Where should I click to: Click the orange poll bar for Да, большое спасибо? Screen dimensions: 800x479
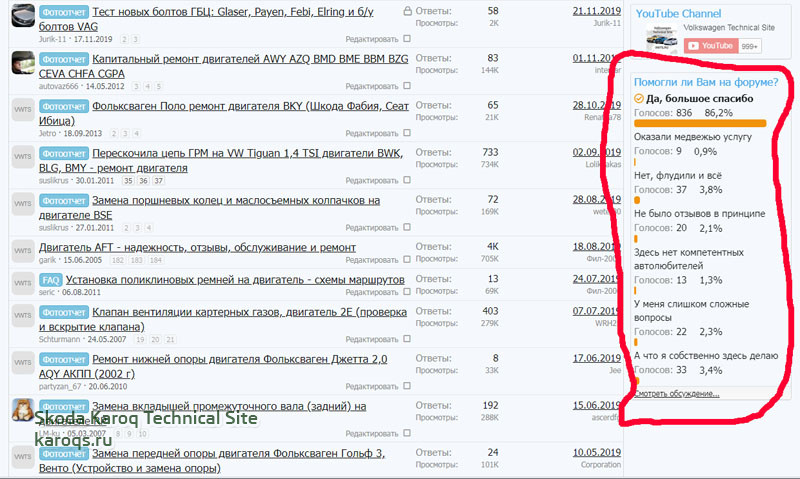[x=700, y=124]
